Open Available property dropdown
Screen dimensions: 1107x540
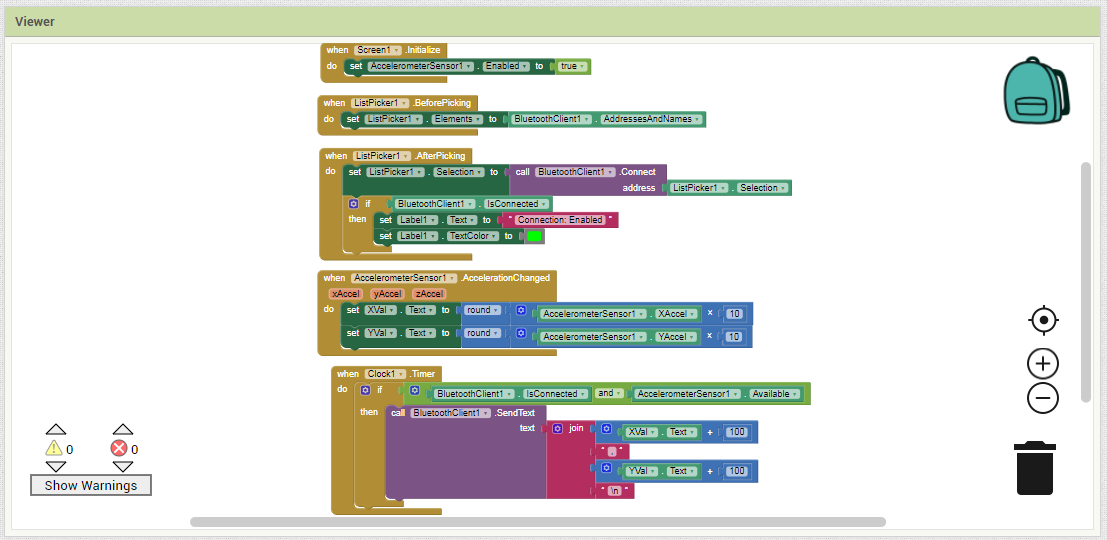(x=774, y=394)
